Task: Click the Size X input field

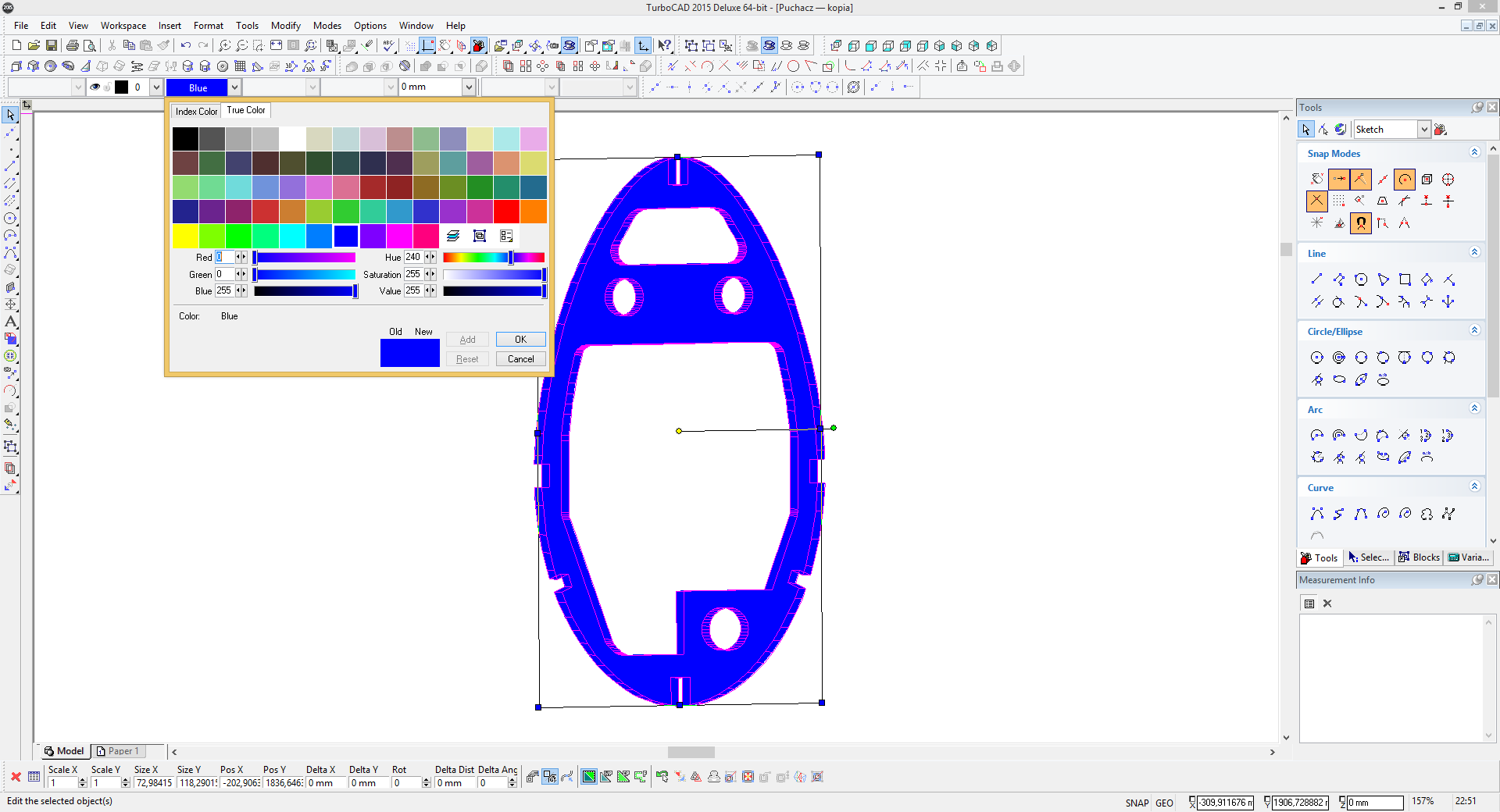Action: click(154, 783)
